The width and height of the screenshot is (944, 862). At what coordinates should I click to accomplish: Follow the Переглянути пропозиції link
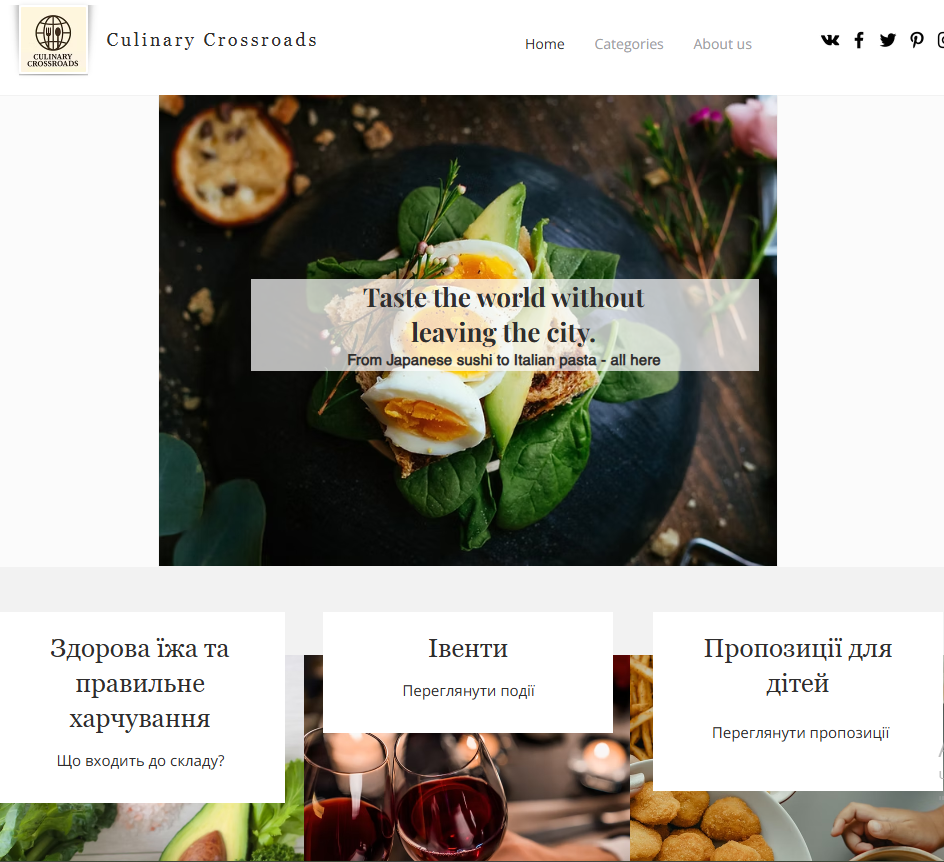click(x=800, y=733)
